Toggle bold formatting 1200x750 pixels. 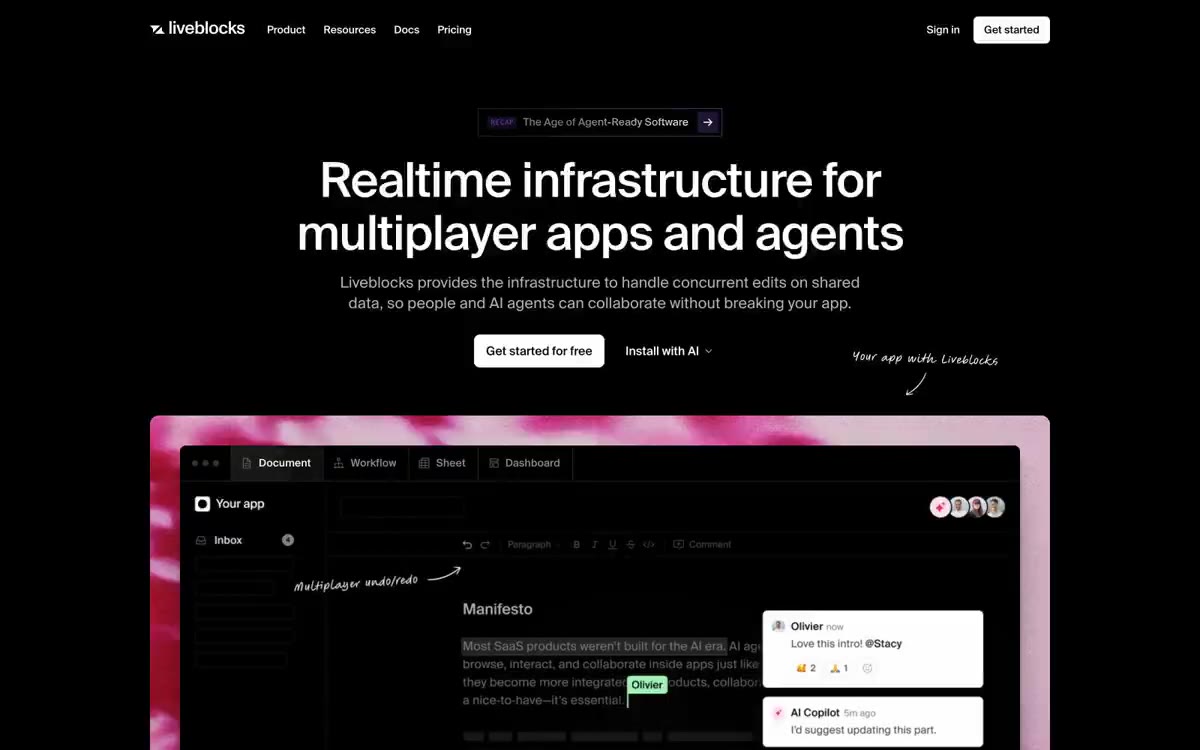click(x=576, y=545)
